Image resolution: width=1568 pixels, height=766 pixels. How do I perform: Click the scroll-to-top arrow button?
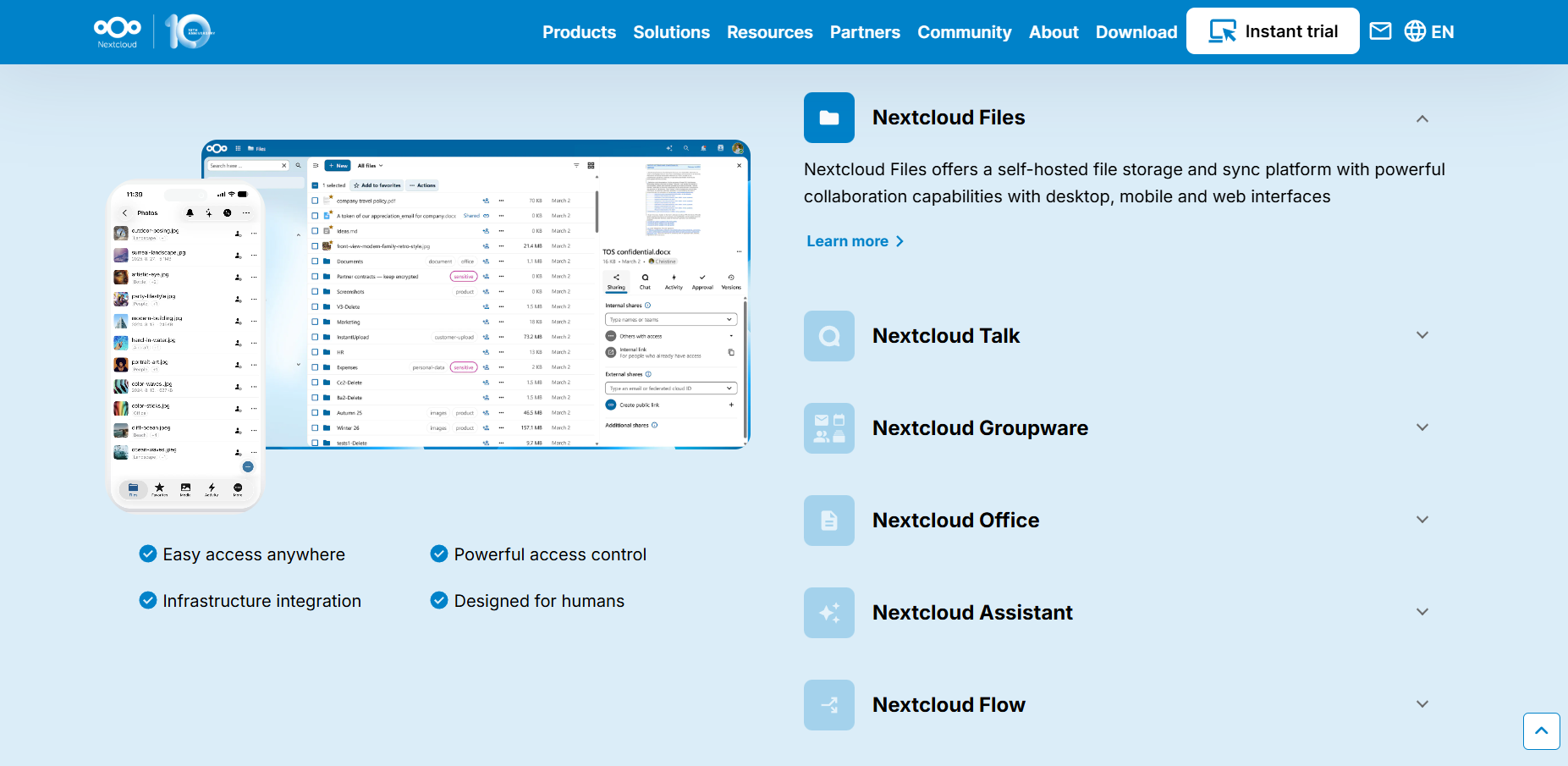point(1541,731)
